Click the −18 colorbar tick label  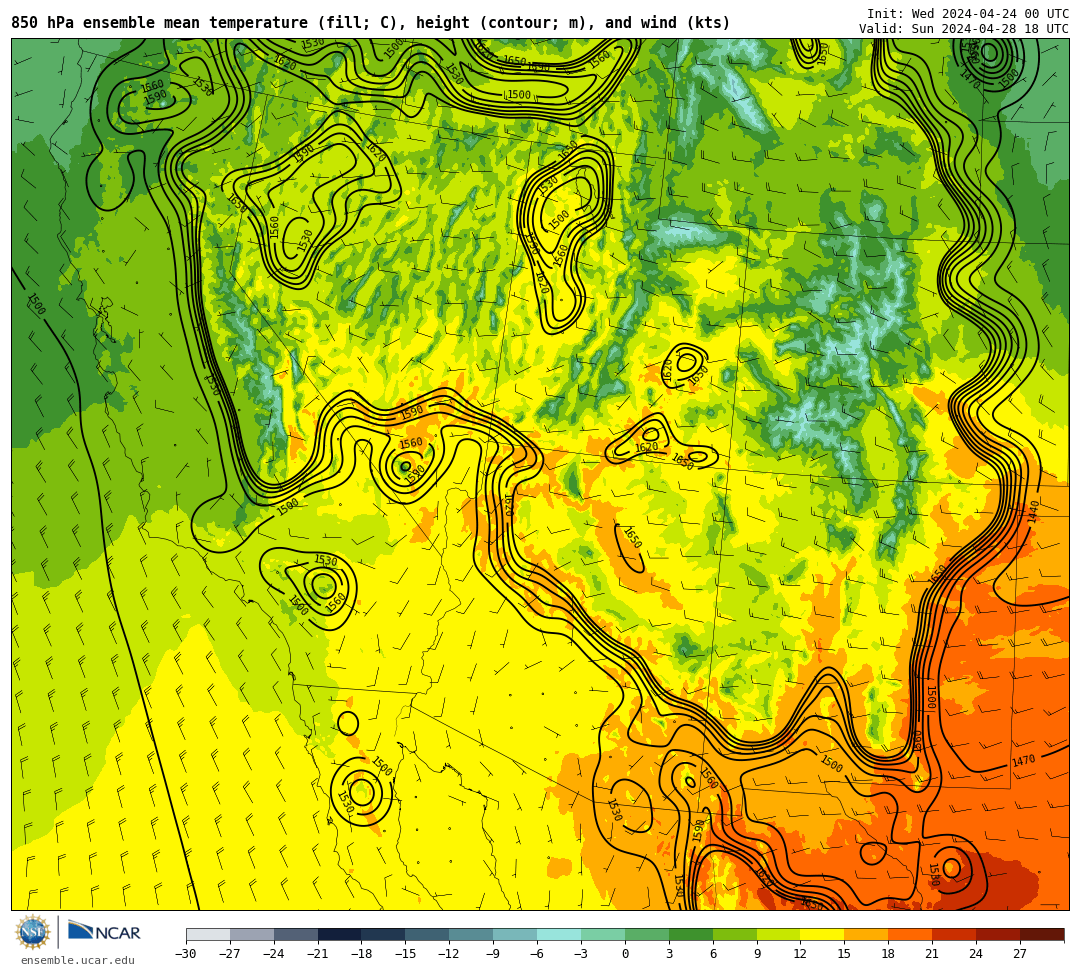(x=362, y=954)
